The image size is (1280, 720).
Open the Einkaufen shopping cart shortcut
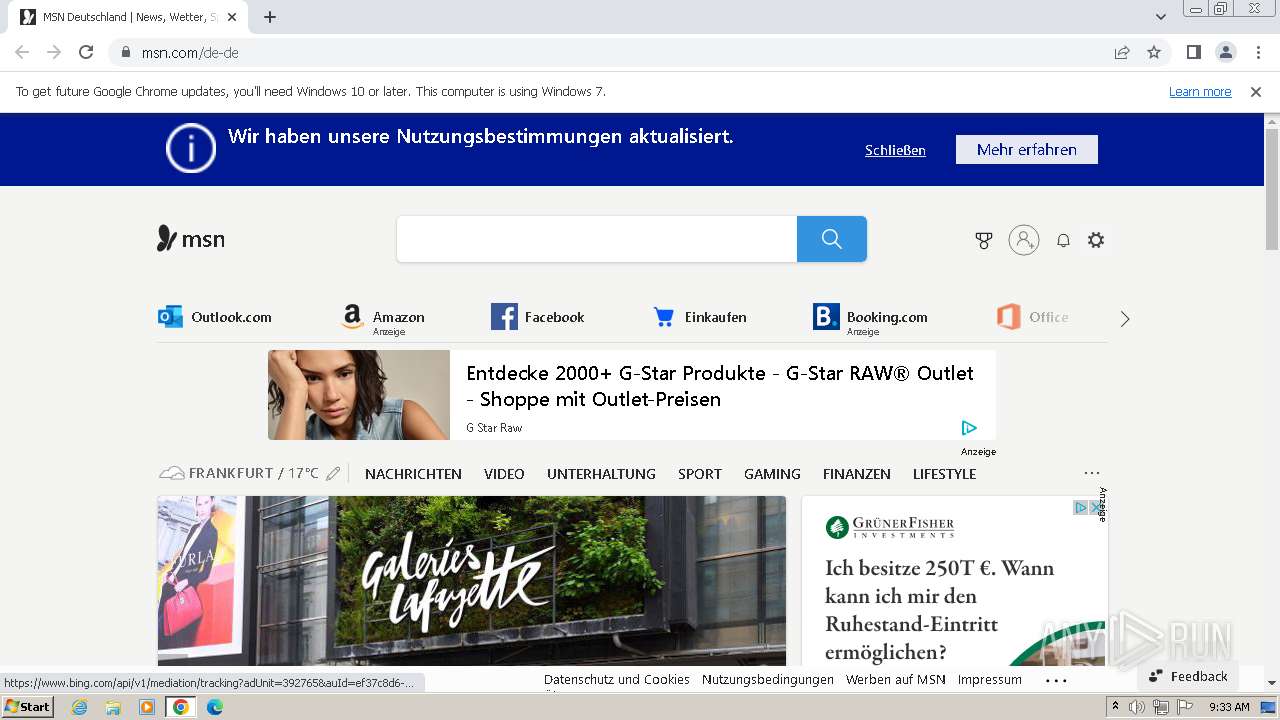pos(700,317)
